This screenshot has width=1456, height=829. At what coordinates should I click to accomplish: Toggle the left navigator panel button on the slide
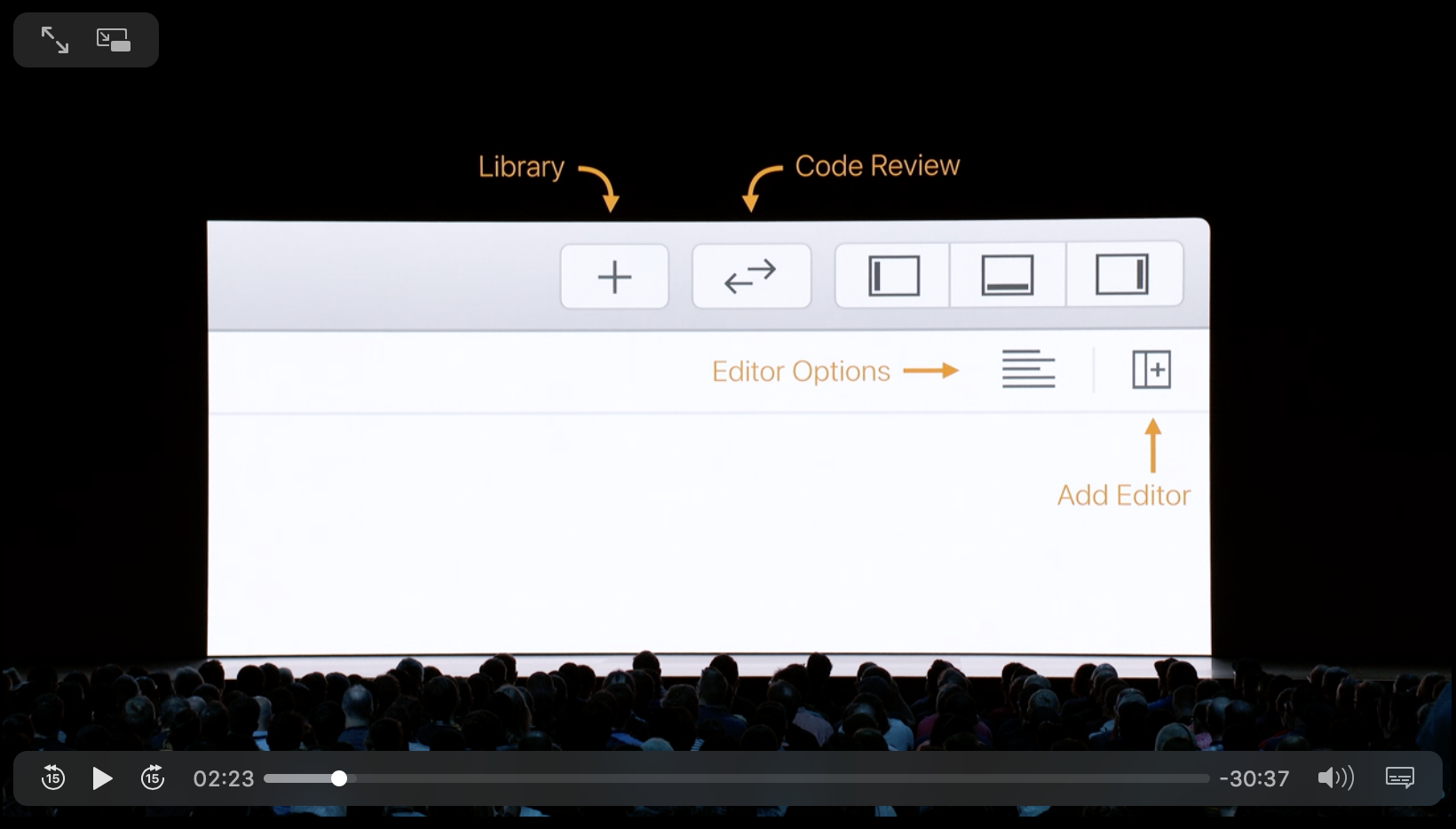pyautogui.click(x=893, y=275)
